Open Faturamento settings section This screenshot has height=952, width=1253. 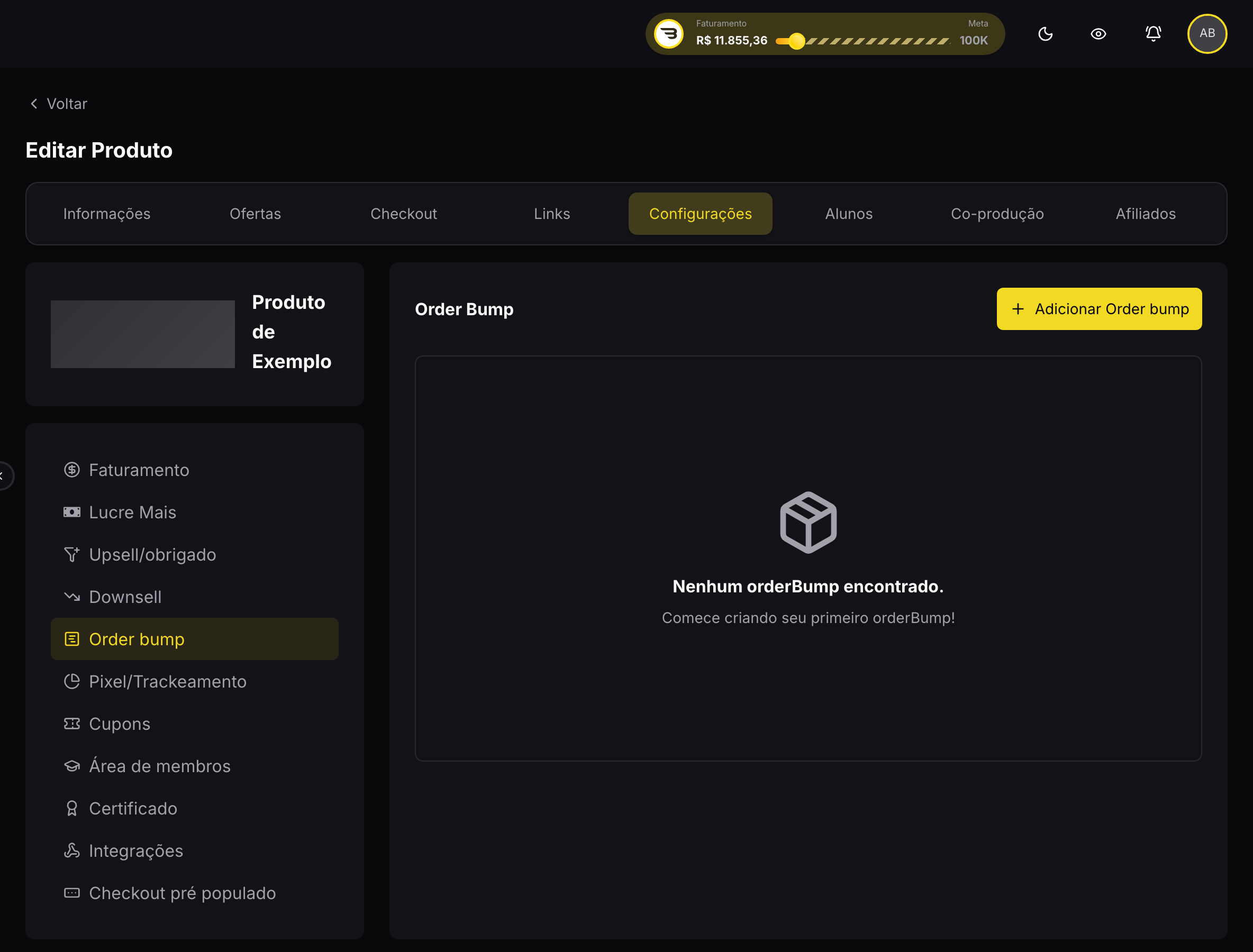pyautogui.click(x=195, y=470)
